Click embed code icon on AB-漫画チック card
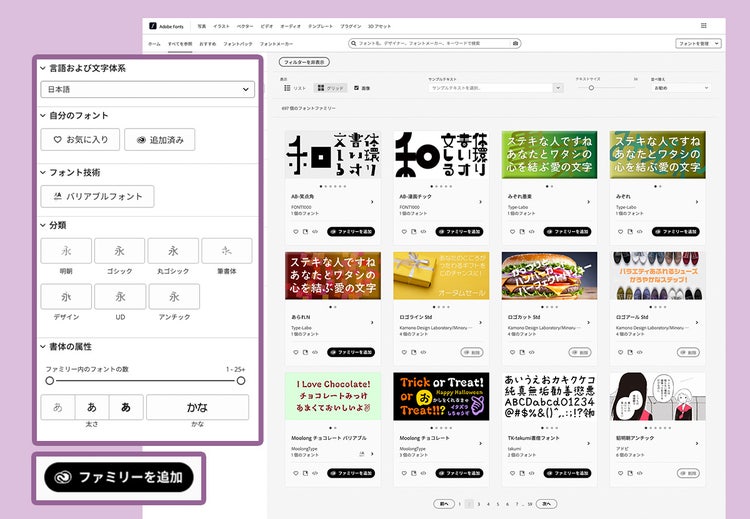Viewport: 750px width, 519px height. 423,232
